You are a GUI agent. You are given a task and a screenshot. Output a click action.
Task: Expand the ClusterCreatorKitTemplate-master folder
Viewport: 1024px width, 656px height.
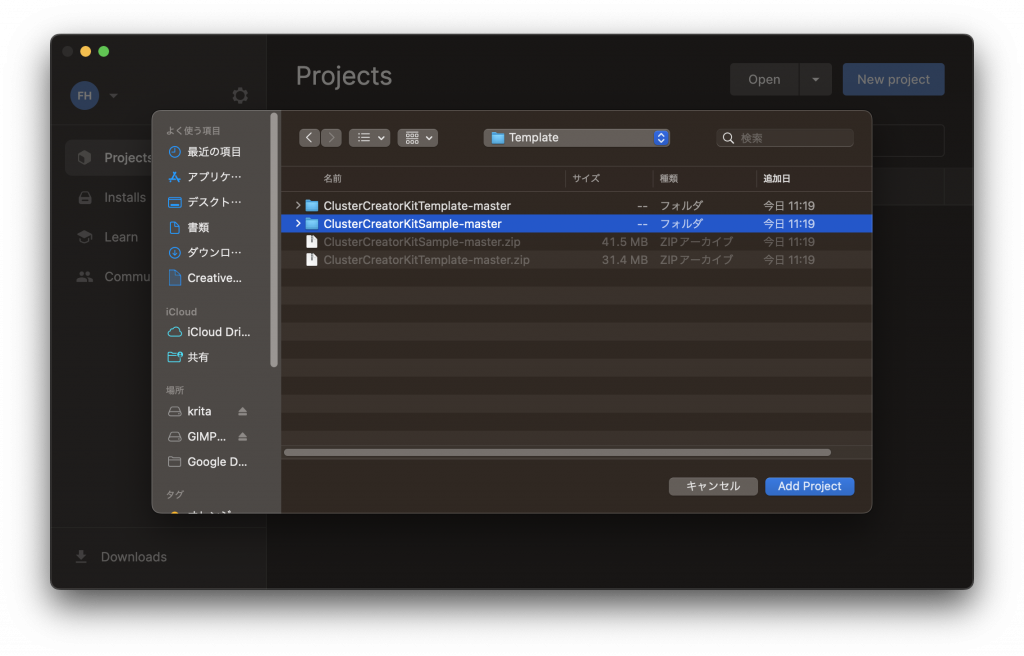tap(298, 206)
